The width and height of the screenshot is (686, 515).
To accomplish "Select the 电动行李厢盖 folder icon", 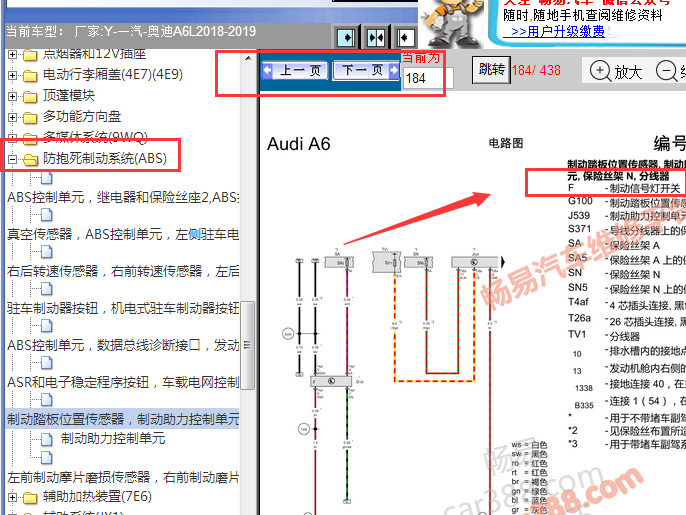I will click(x=30, y=76).
